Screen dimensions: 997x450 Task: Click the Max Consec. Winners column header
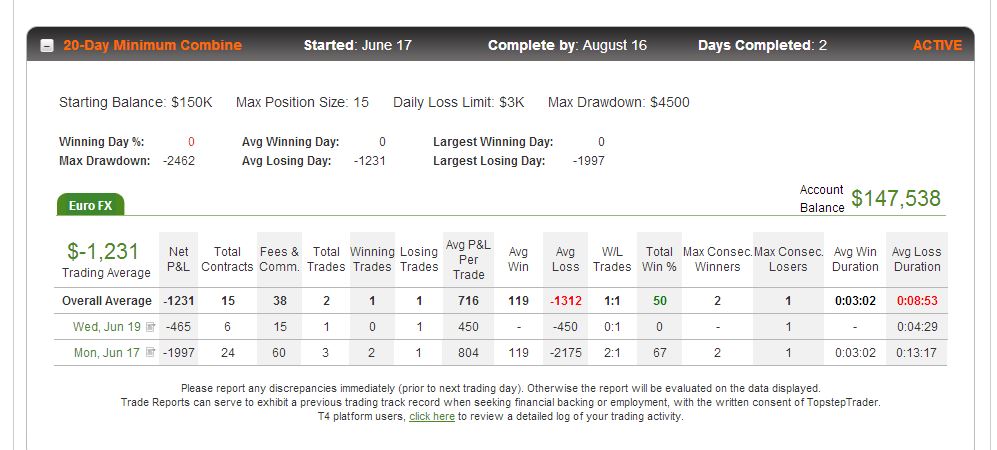[x=717, y=259]
